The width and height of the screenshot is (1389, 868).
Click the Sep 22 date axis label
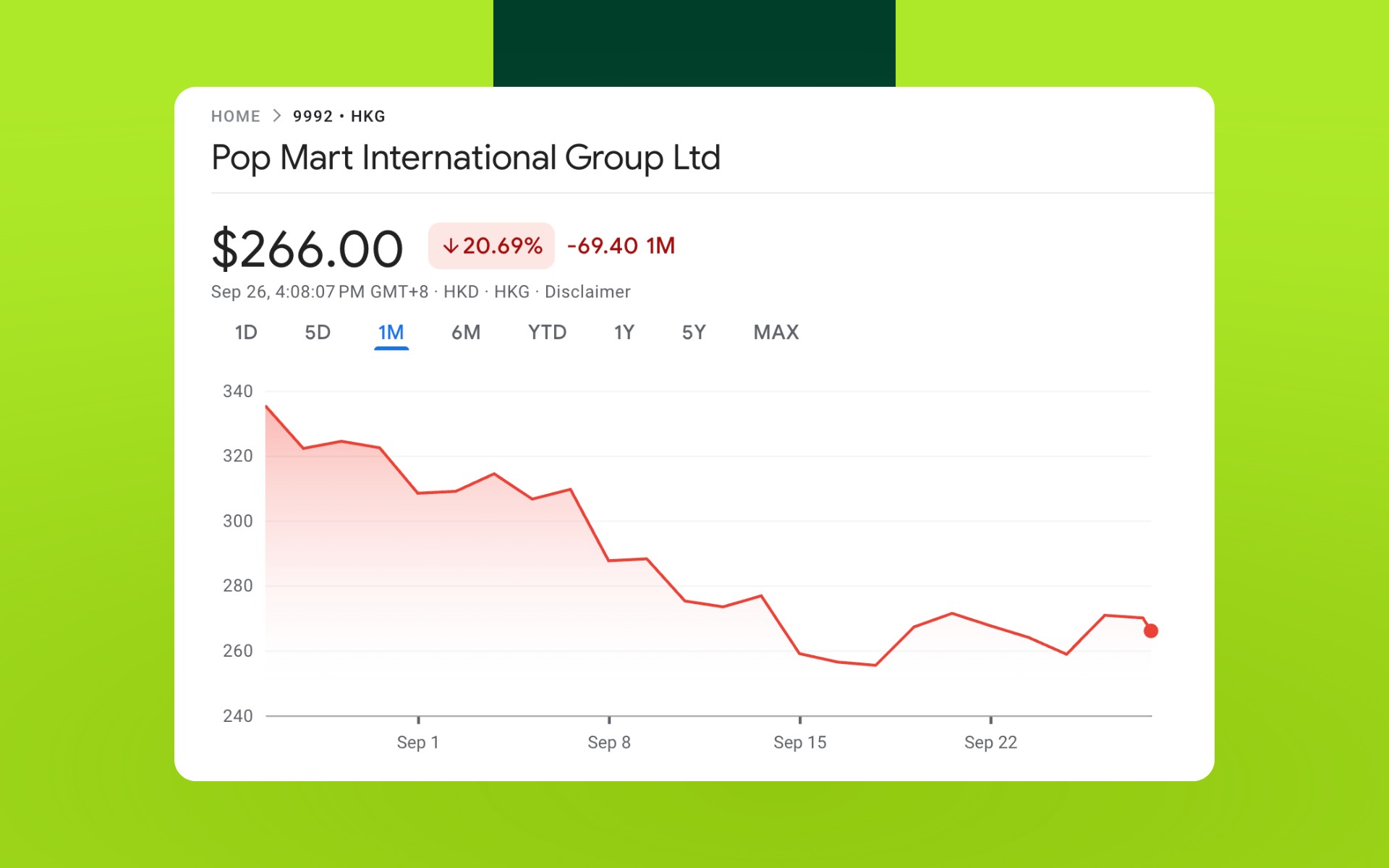click(990, 742)
